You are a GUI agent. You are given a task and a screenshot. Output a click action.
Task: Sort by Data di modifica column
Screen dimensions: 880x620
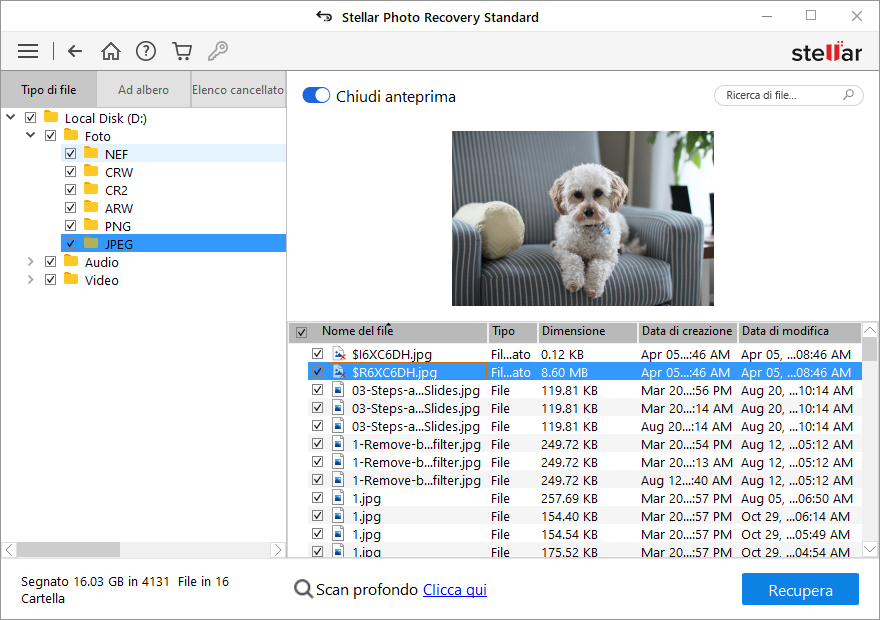pyautogui.click(x=799, y=332)
